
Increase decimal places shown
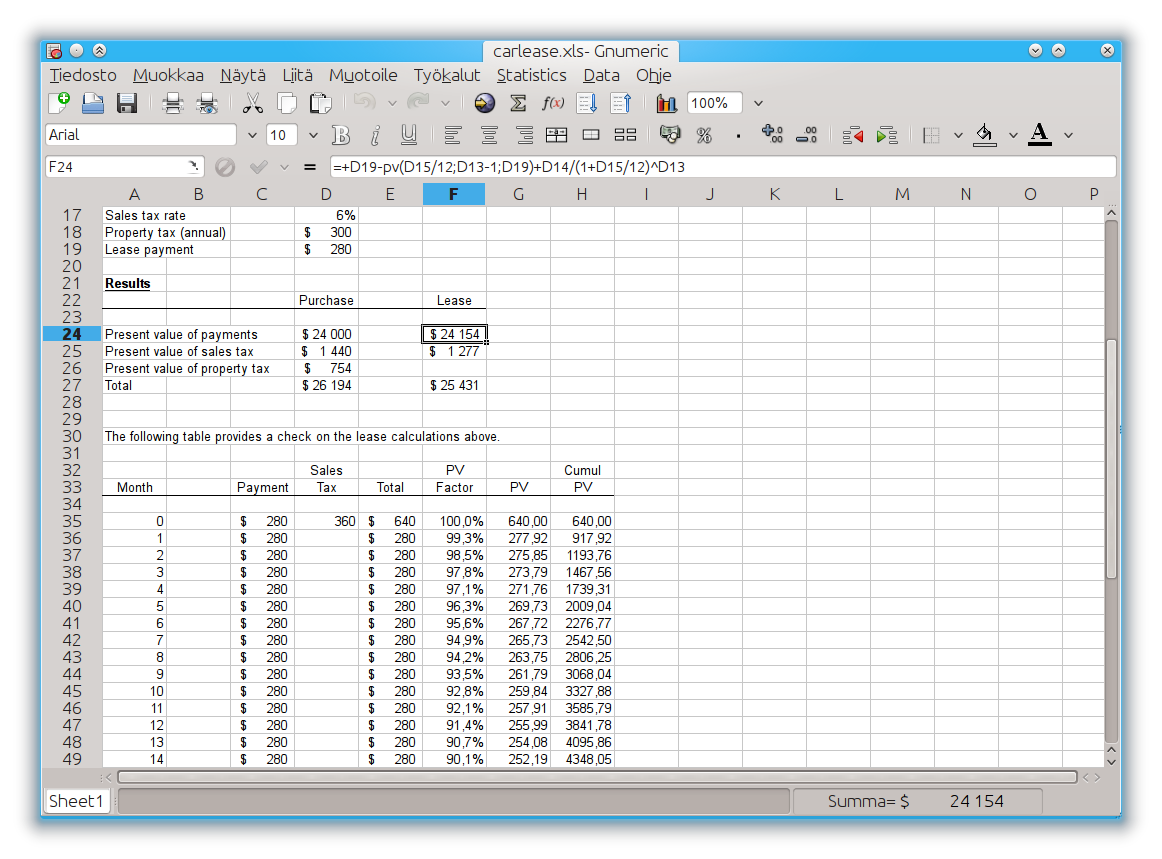[x=772, y=134]
